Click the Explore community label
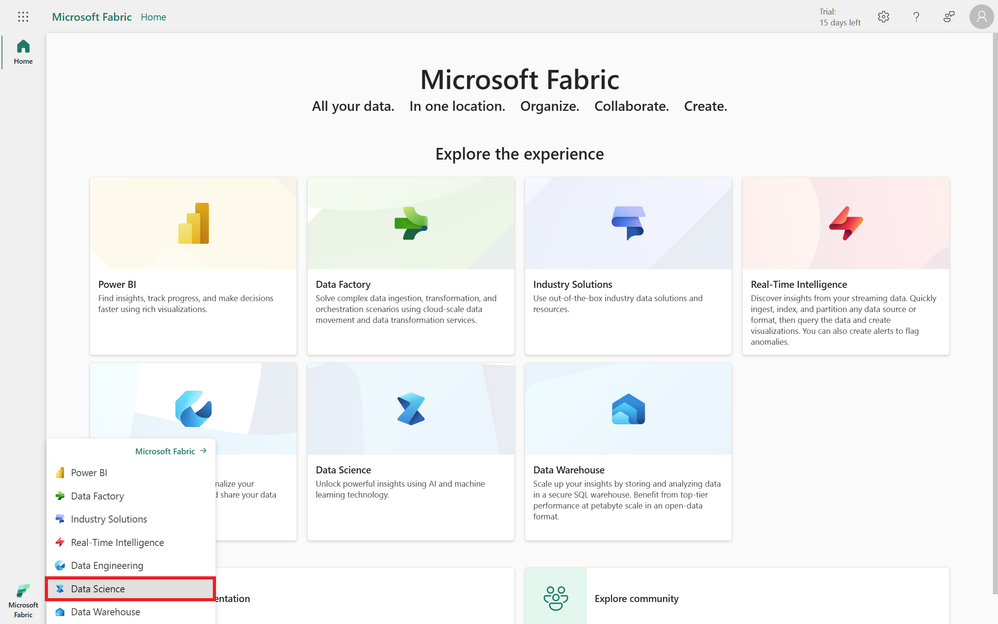 point(636,599)
